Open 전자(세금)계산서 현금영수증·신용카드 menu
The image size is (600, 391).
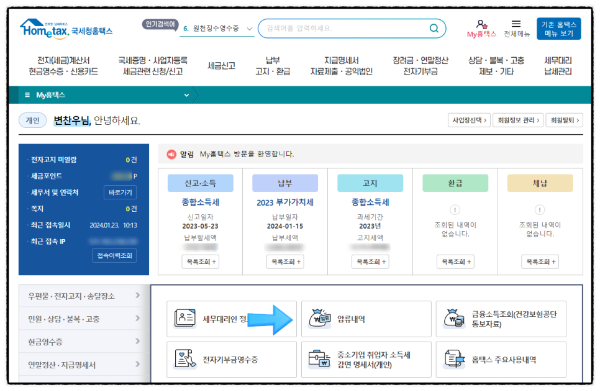tap(64, 66)
